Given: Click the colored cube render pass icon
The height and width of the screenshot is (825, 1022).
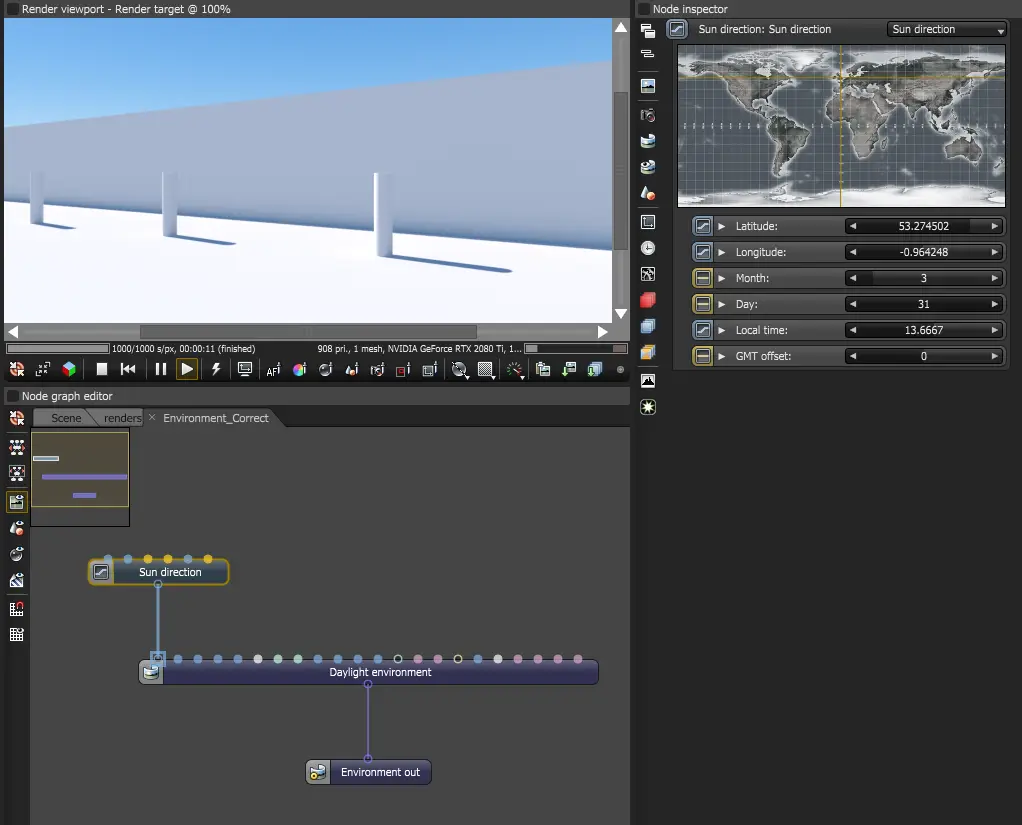Looking at the screenshot, I should (x=68, y=369).
